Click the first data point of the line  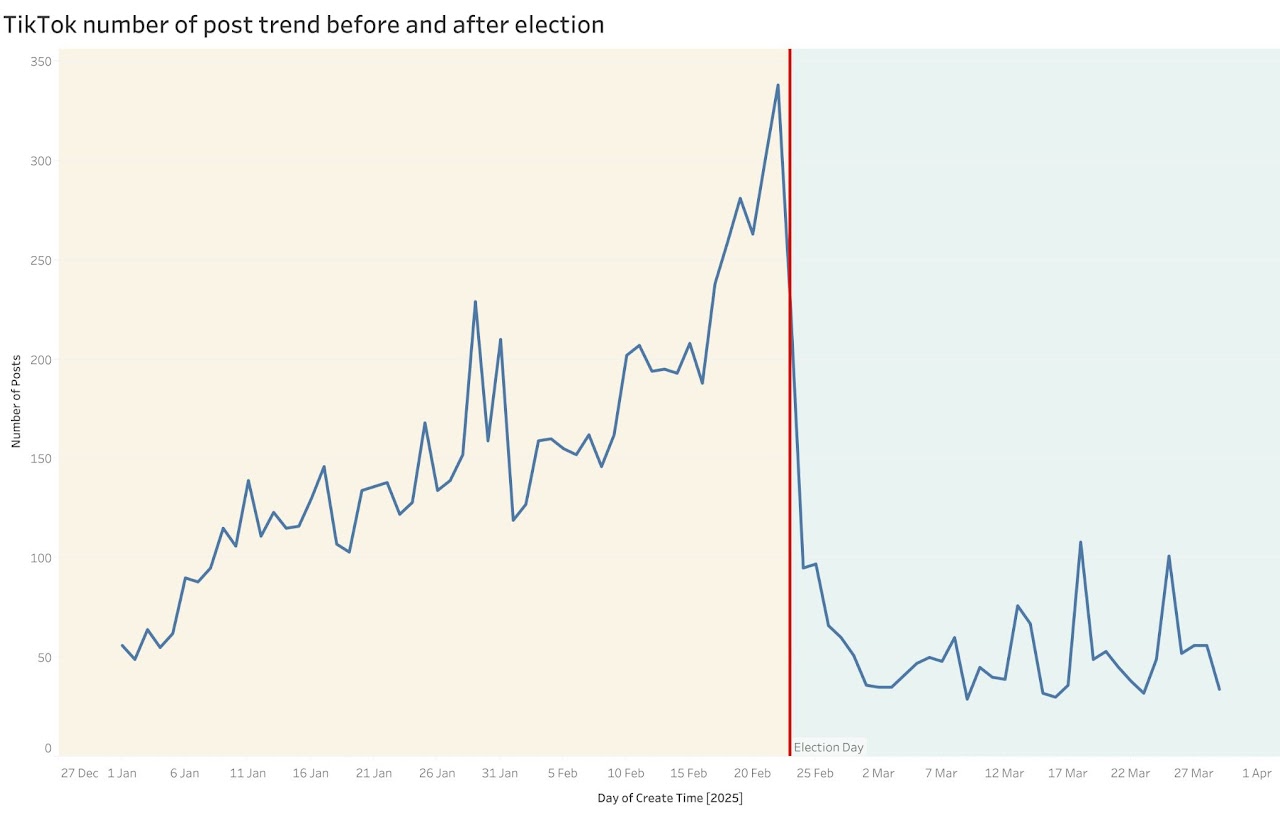coord(122,645)
